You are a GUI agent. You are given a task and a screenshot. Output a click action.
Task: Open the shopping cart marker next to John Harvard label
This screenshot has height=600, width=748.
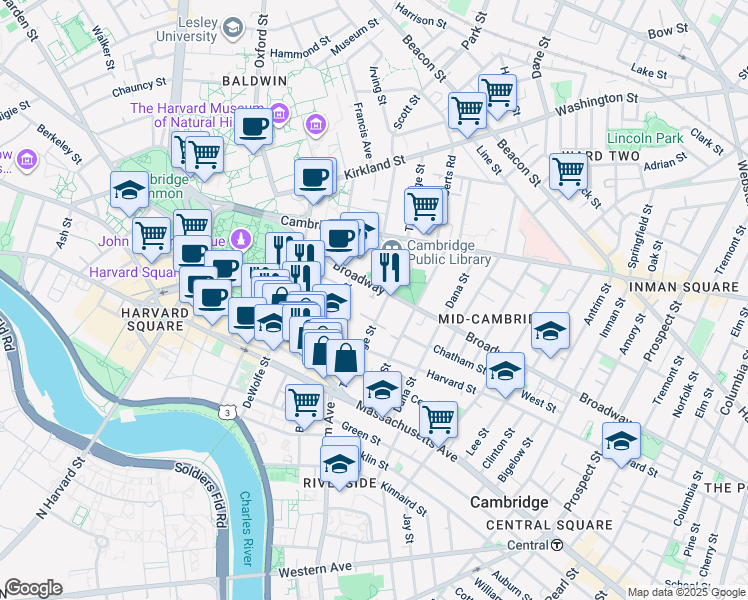151,237
